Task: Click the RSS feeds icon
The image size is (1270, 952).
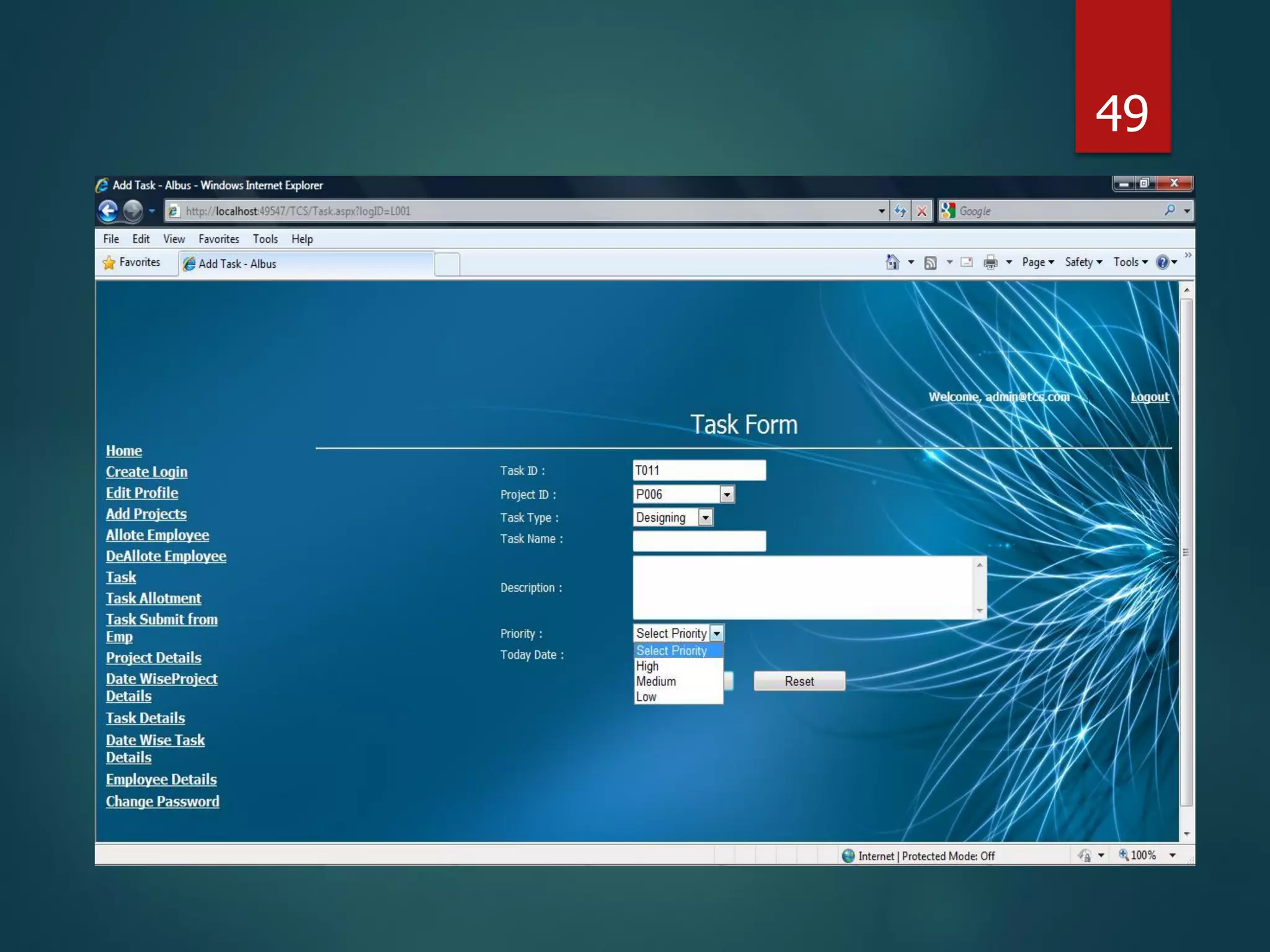Action: coord(930,263)
